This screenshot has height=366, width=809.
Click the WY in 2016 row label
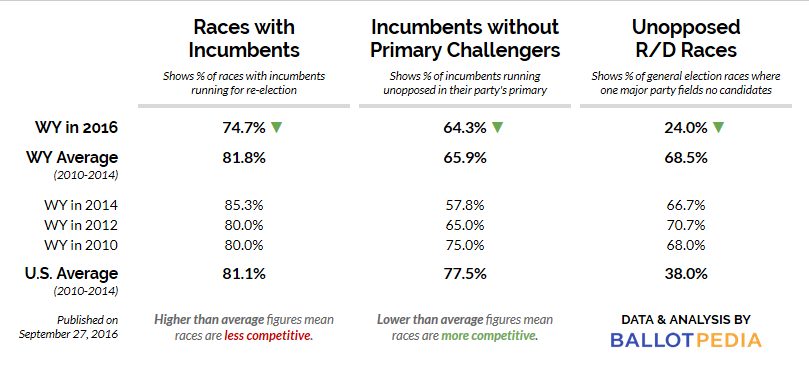pyautogui.click(x=76, y=128)
